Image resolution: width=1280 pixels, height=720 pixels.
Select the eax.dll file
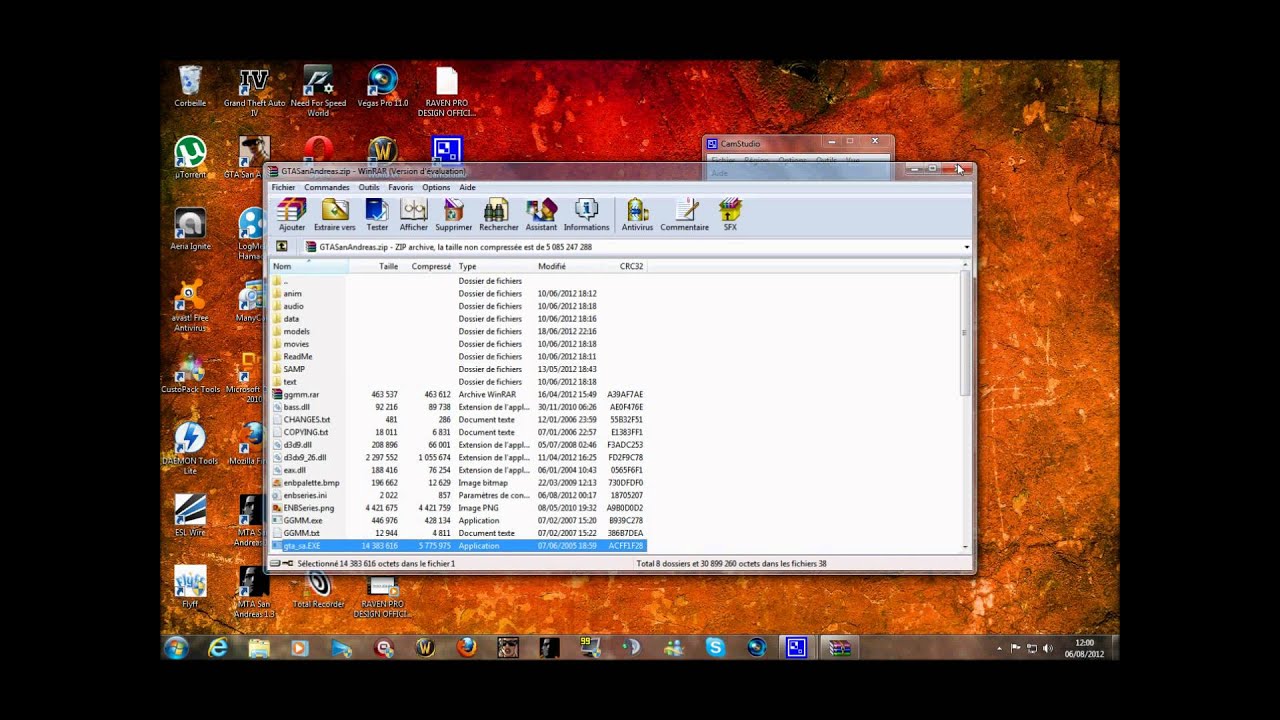(458, 470)
